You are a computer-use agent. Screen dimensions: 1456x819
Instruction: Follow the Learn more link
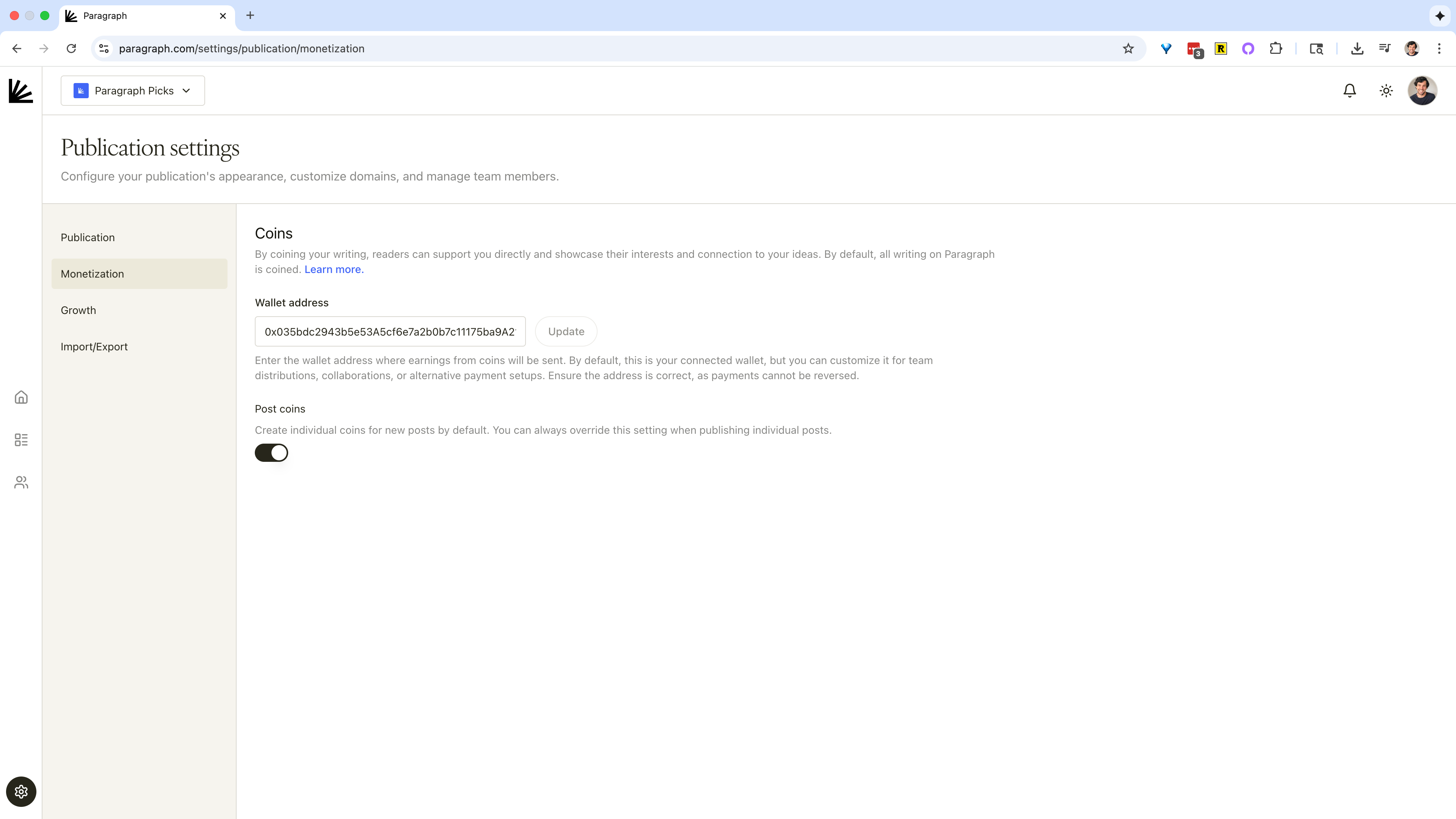coord(334,270)
